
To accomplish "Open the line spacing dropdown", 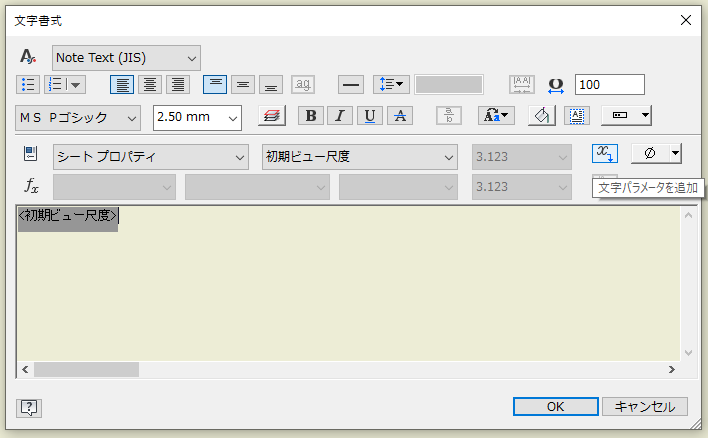I will (x=391, y=84).
